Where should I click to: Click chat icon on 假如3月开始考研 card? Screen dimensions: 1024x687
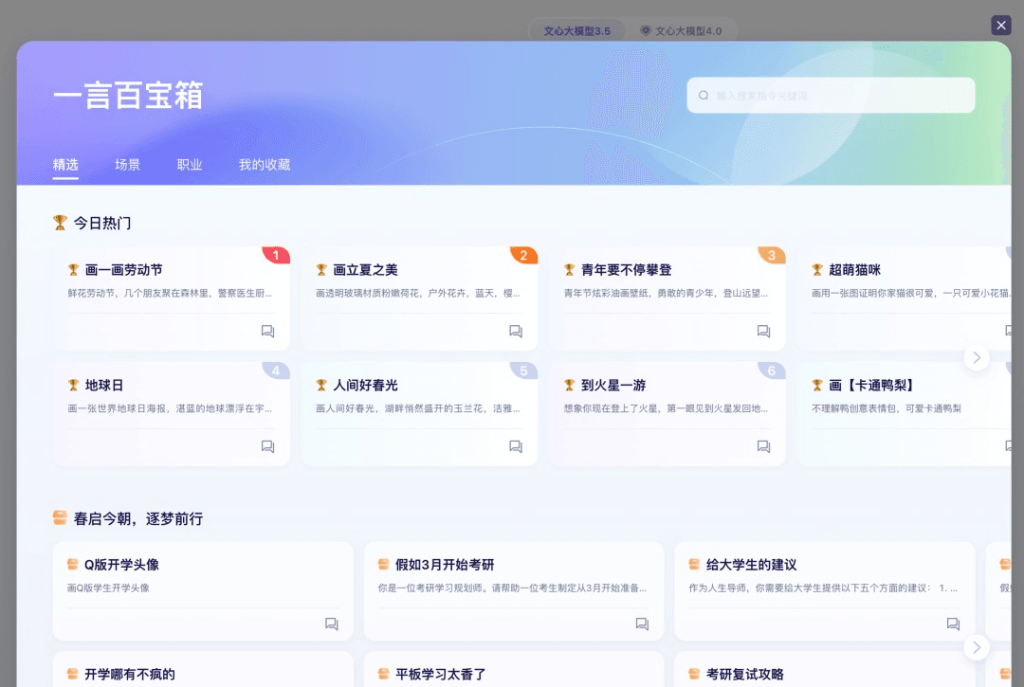click(642, 624)
